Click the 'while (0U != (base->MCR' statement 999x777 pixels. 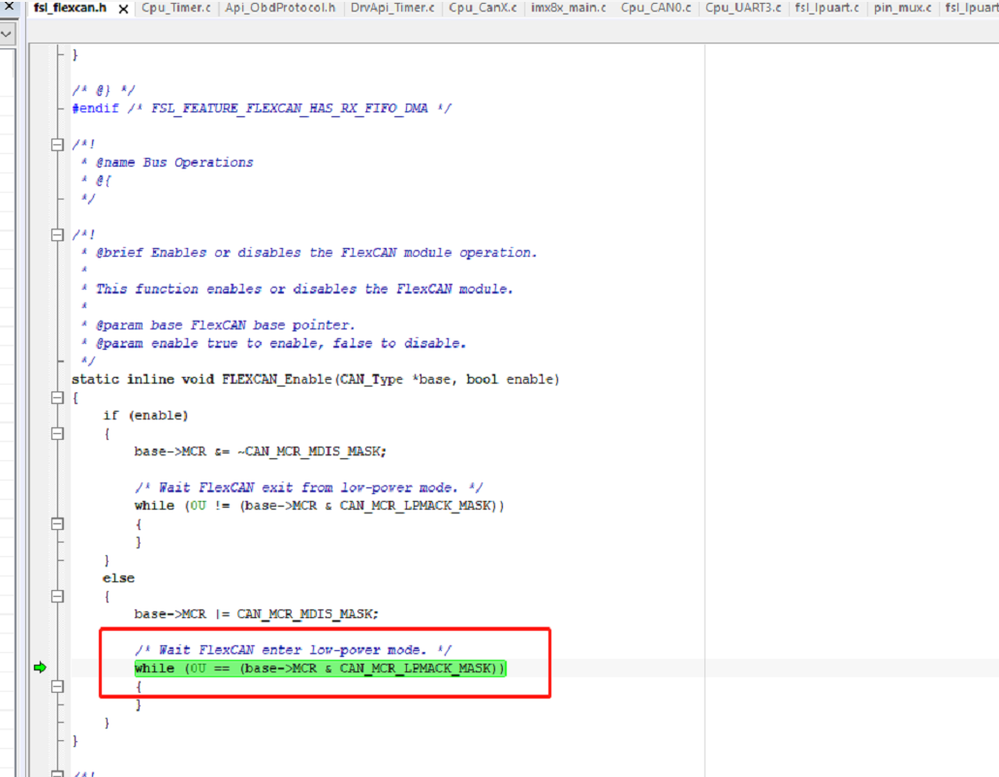click(319, 506)
